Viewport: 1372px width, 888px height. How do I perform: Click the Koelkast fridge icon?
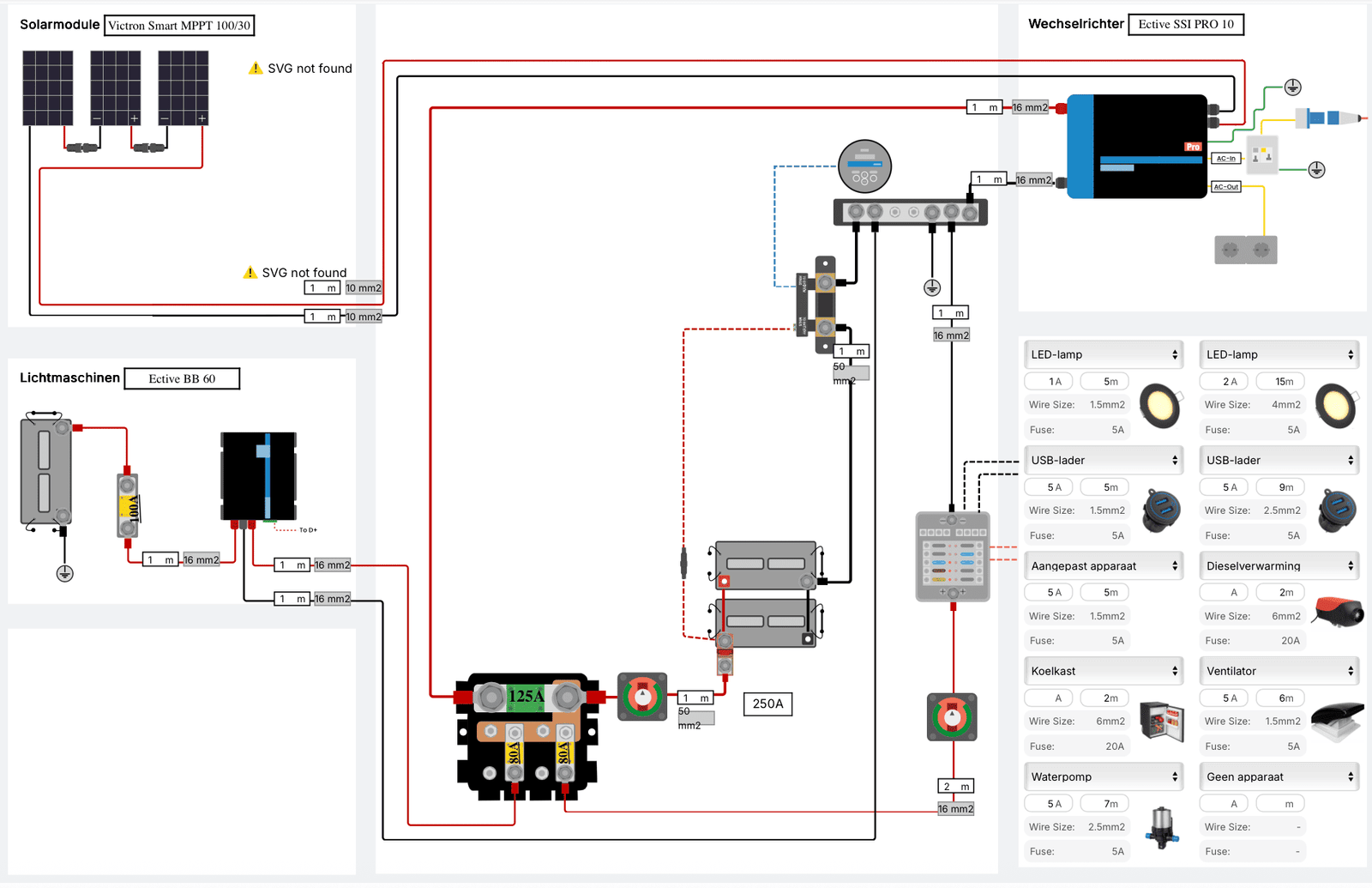[x=1162, y=721]
